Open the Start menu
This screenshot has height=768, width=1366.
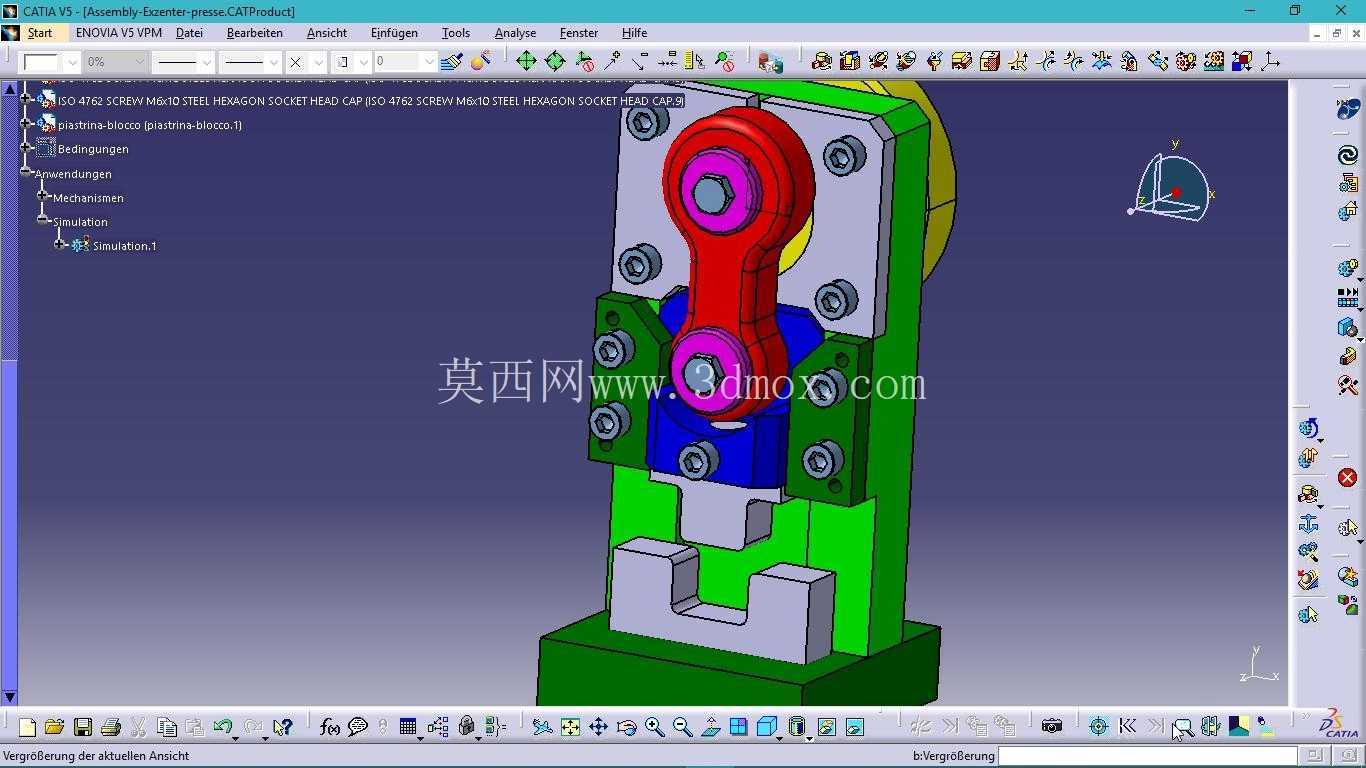pos(40,33)
